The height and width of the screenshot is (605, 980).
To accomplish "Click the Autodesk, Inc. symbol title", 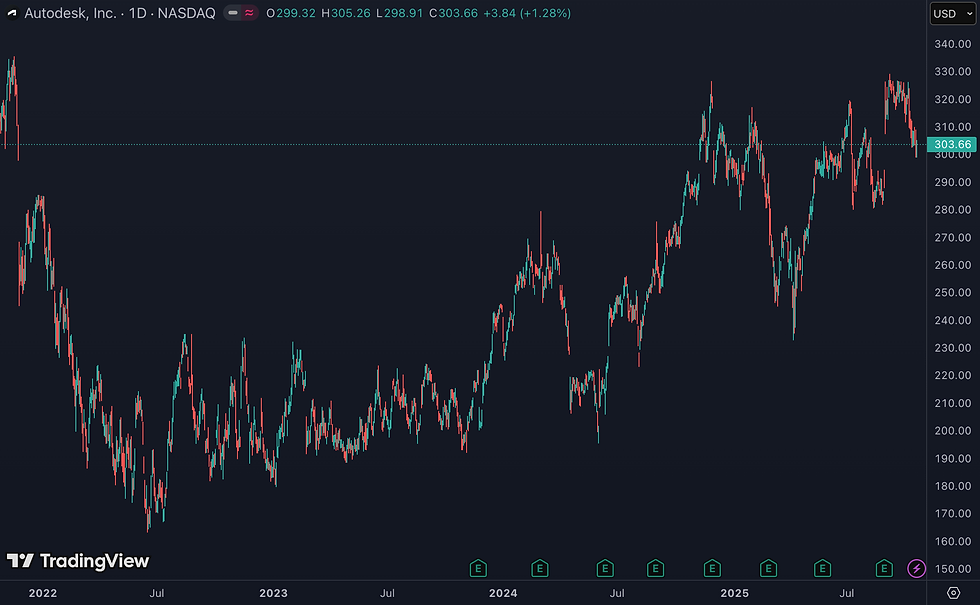I will [70, 13].
